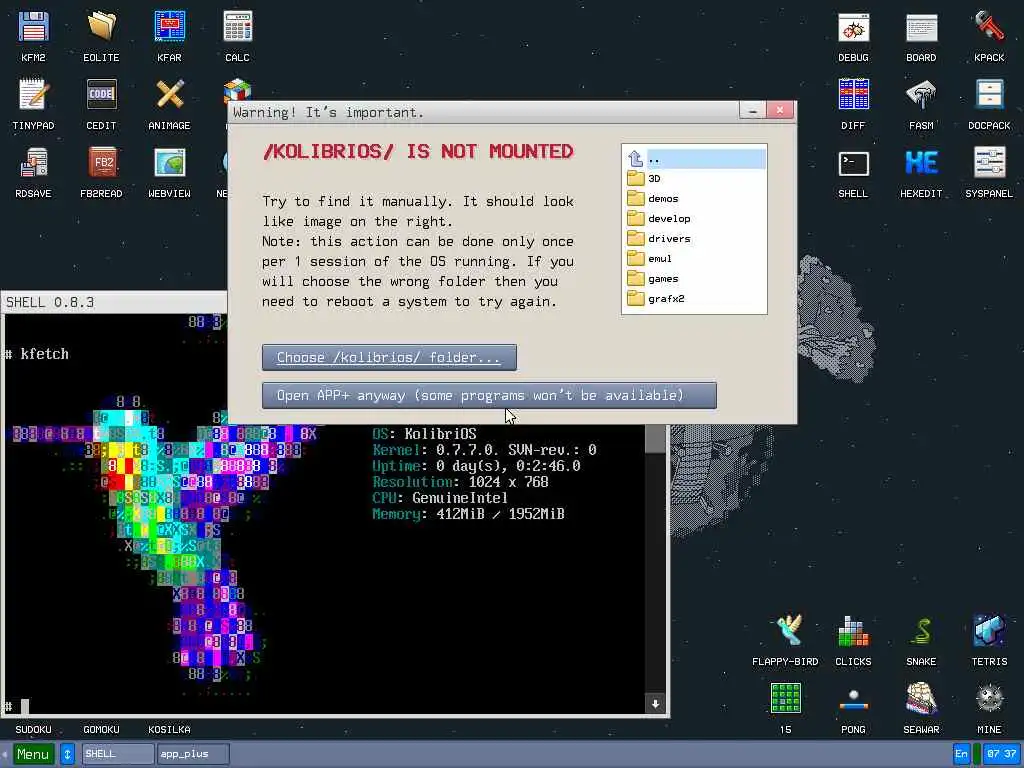Switch to SHELL task in taskbar
Image resolution: width=1024 pixels, height=768 pixels.
[118, 754]
